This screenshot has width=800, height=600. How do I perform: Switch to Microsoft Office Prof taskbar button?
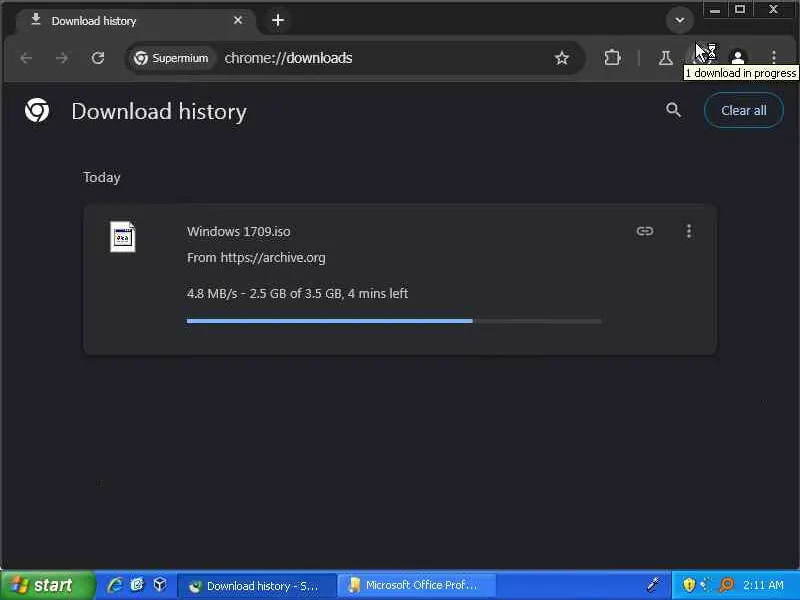pos(417,585)
